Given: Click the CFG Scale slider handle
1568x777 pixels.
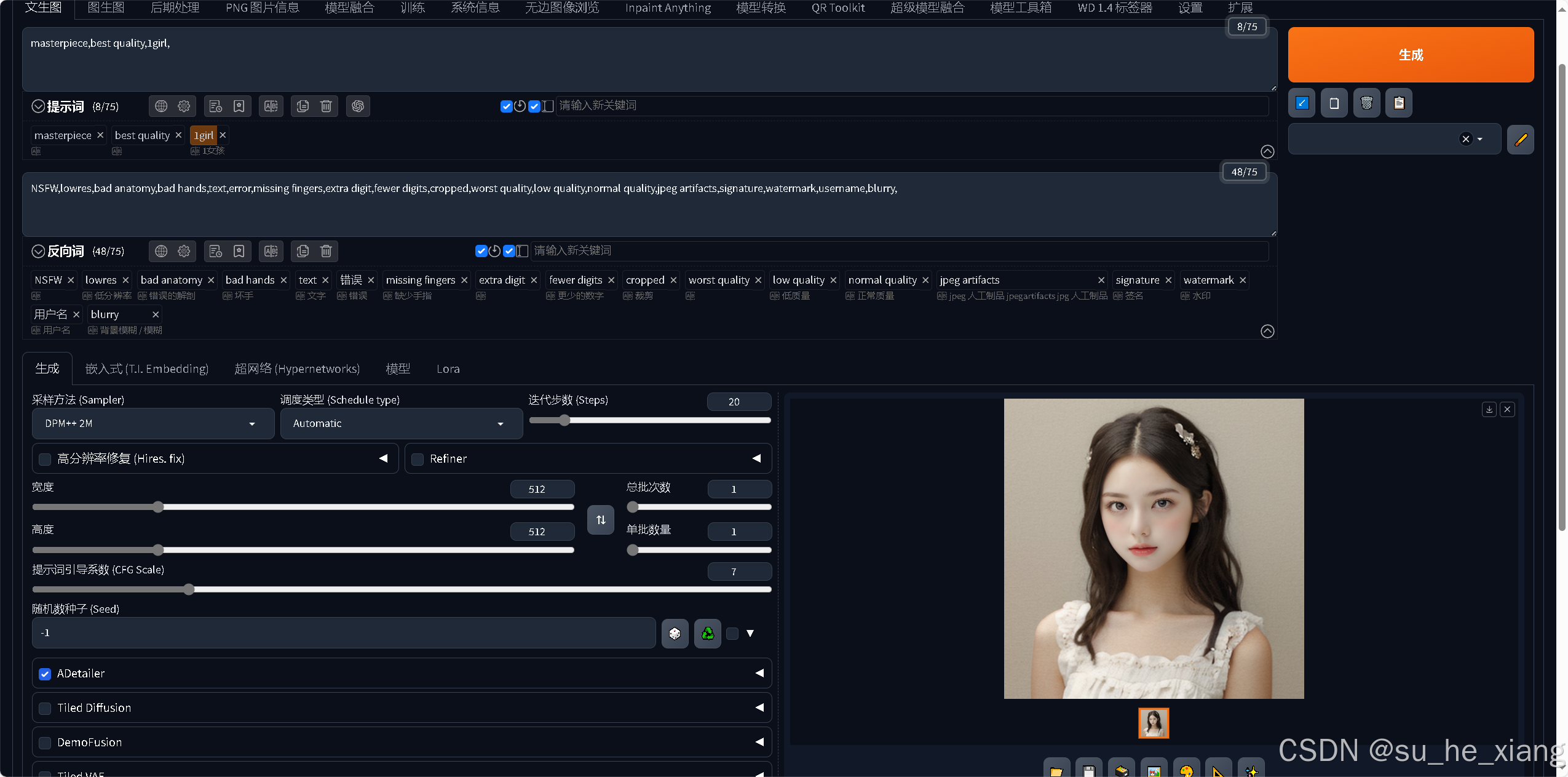Looking at the screenshot, I should tap(189, 589).
